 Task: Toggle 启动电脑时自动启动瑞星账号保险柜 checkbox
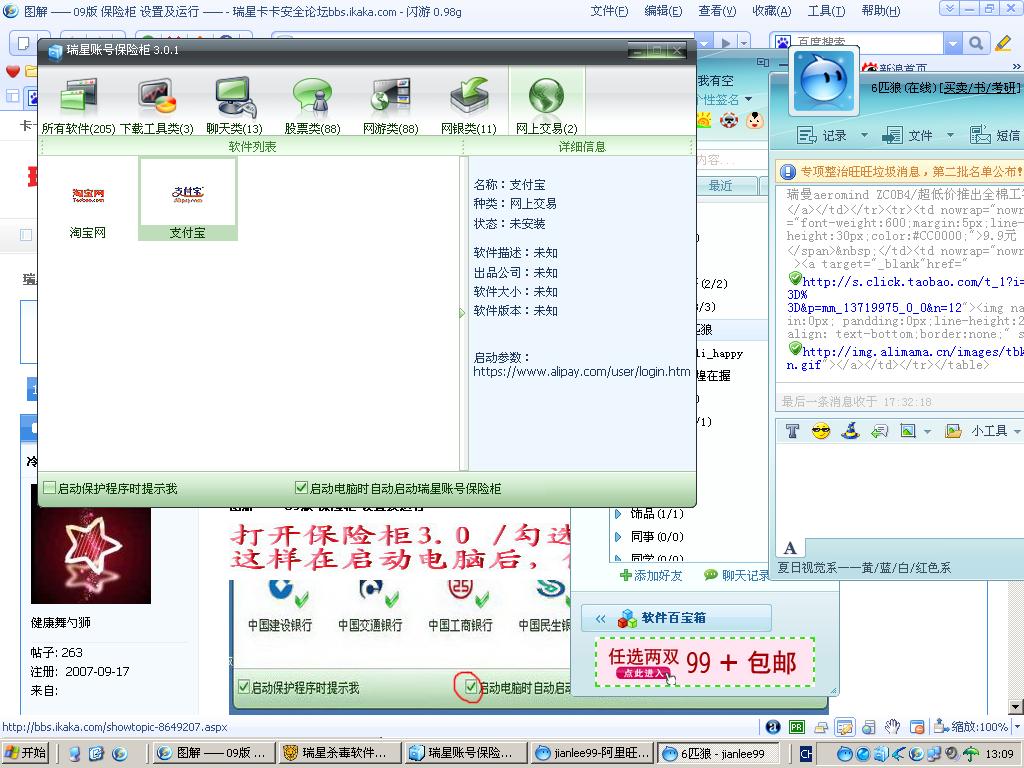pos(301,488)
